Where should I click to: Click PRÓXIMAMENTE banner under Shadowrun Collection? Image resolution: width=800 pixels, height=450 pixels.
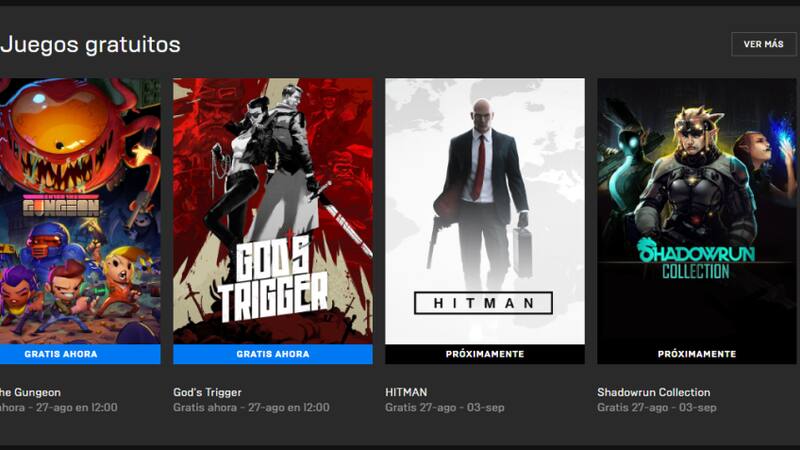pos(696,354)
